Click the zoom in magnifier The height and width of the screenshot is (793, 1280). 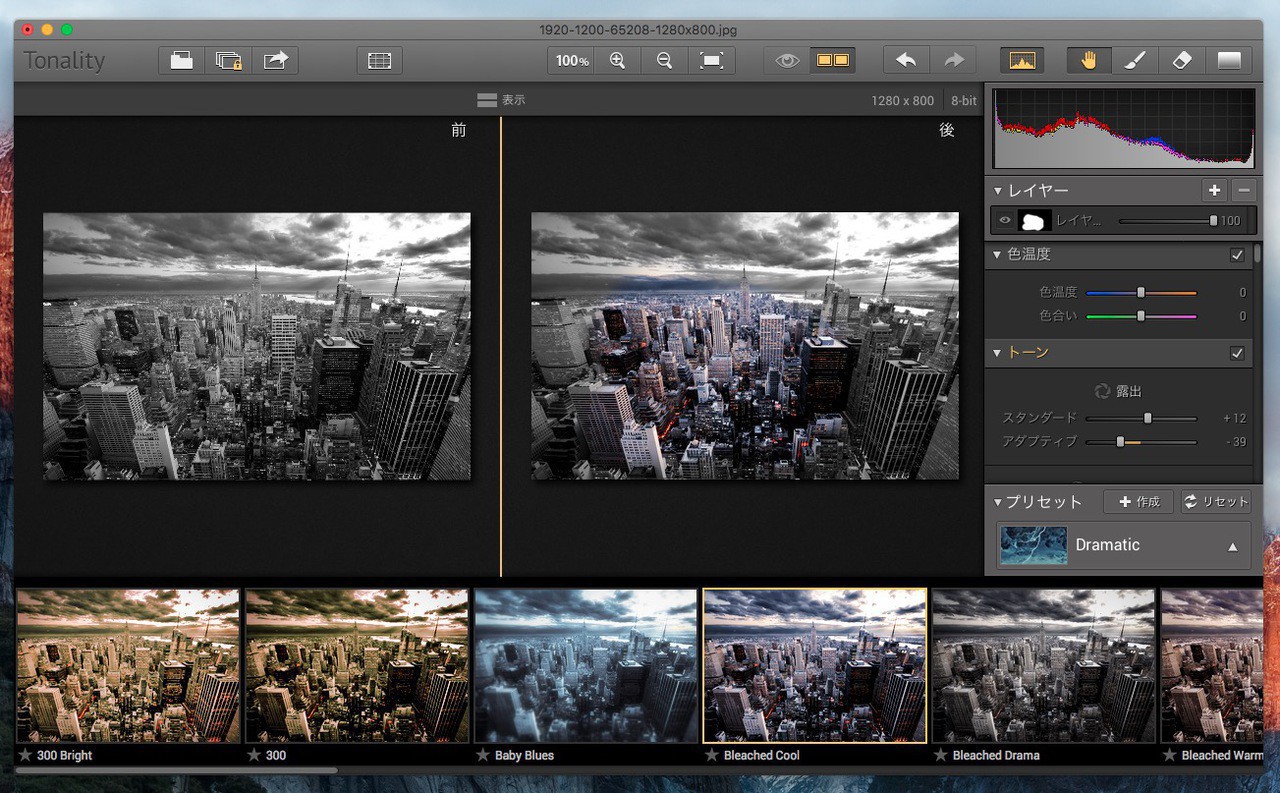[x=618, y=61]
